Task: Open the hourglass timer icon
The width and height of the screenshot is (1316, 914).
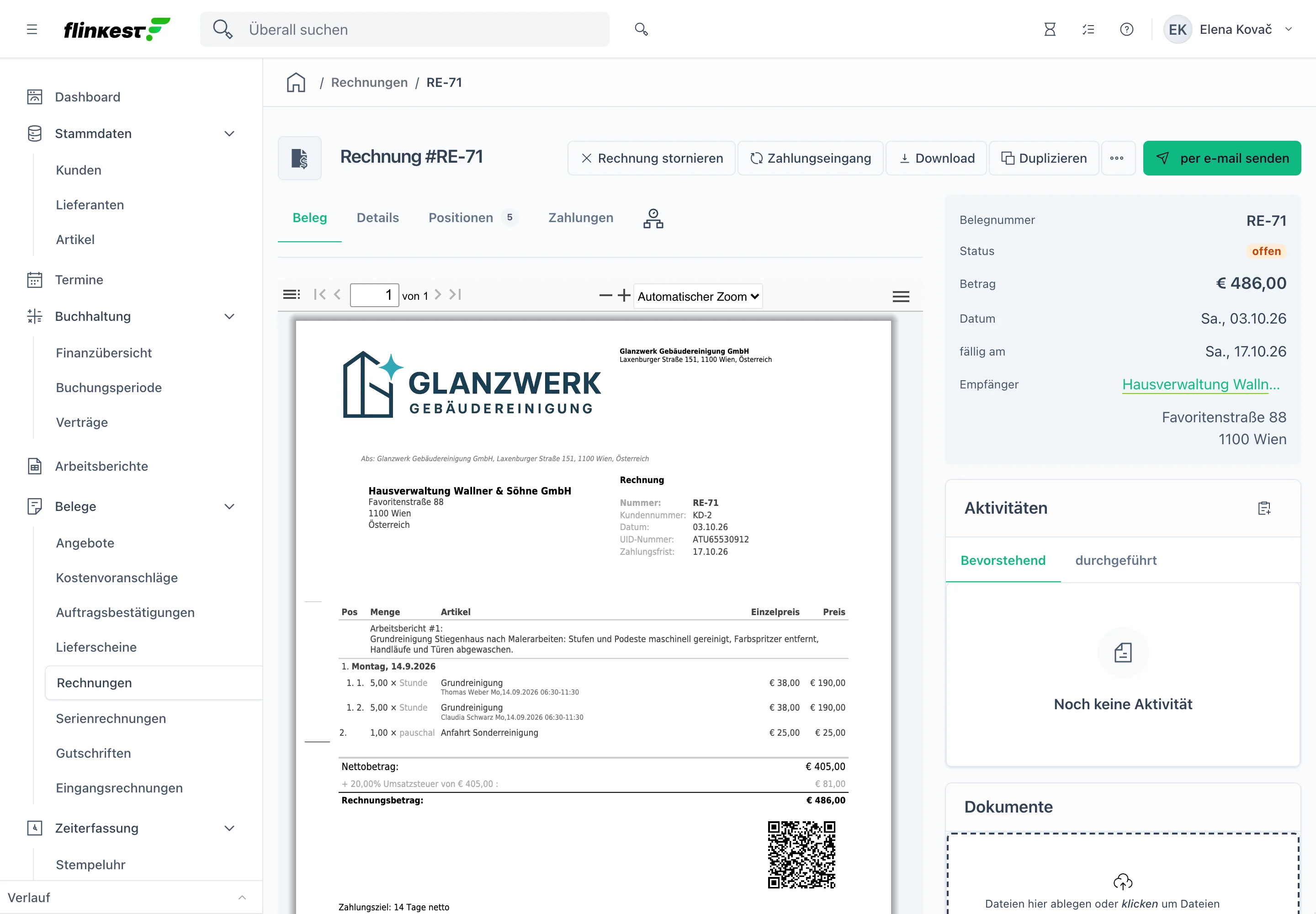Action: click(x=1049, y=29)
